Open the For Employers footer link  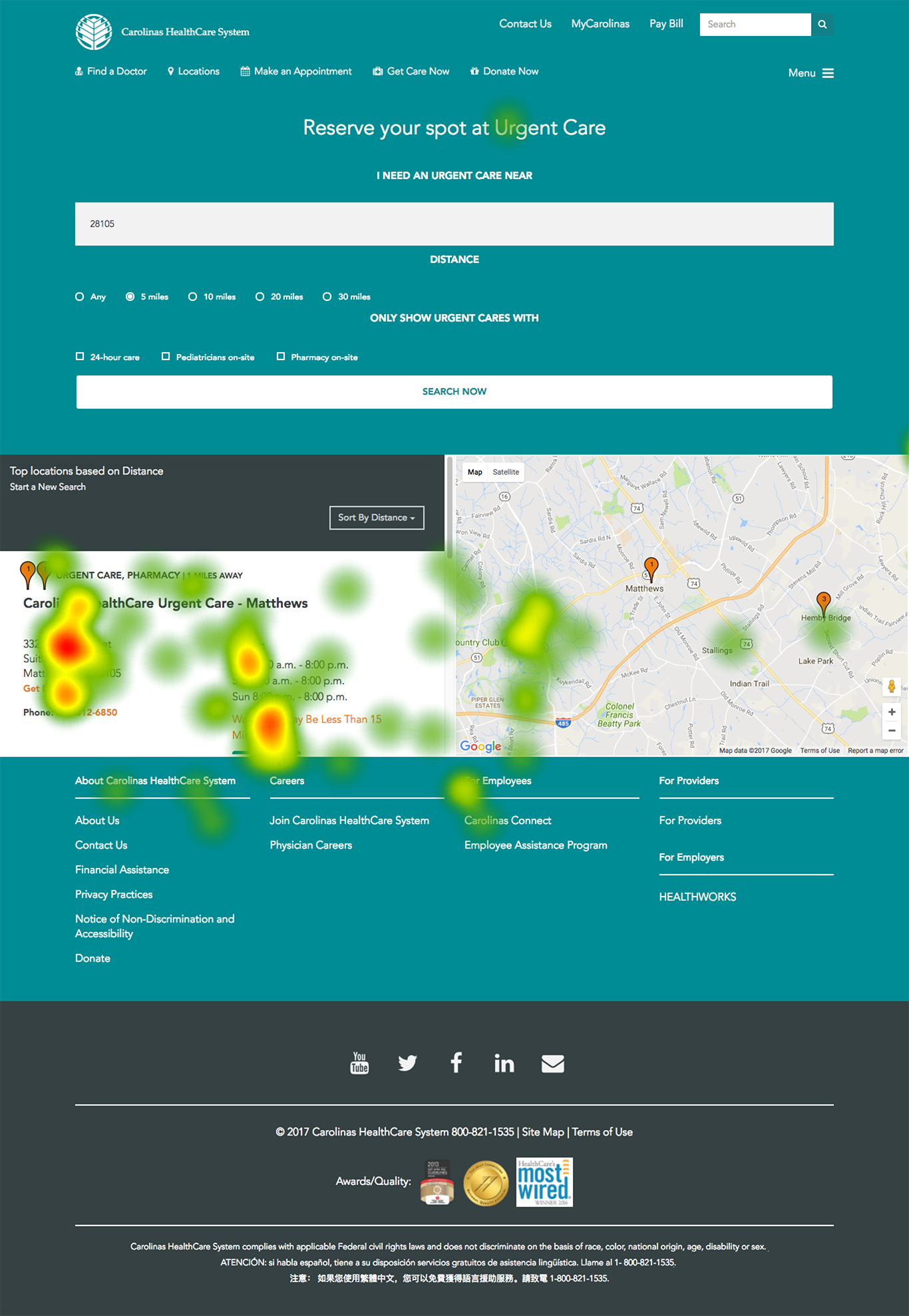coord(691,857)
